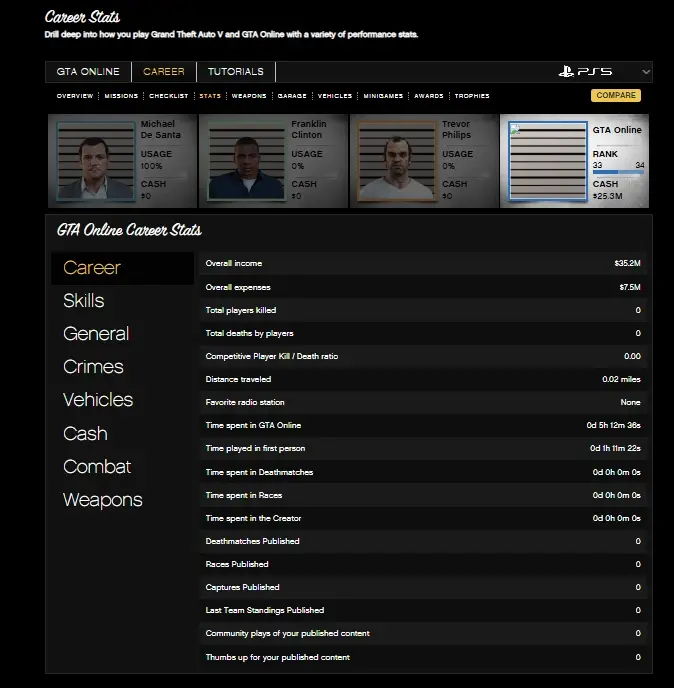Click the Time played in first person label
The image size is (674, 688).
pos(255,448)
